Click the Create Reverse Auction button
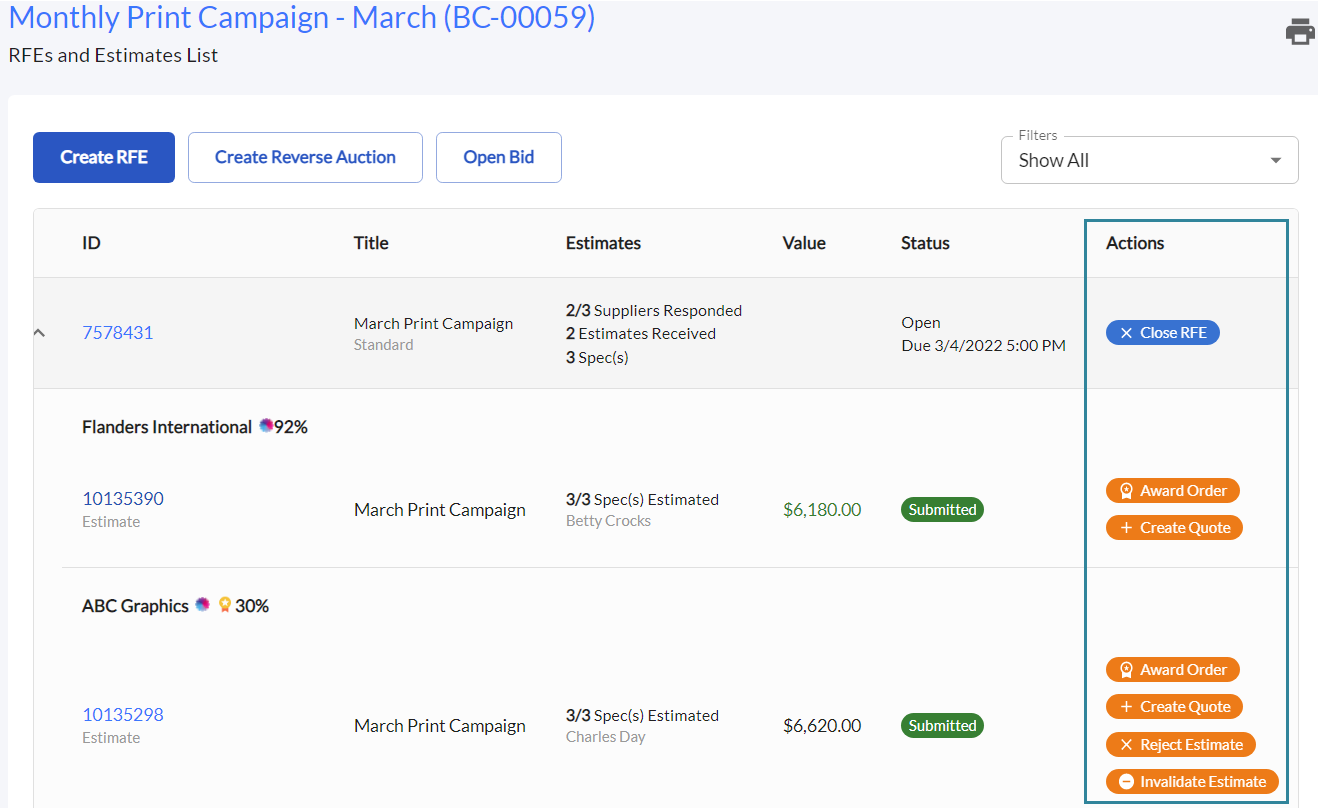This screenshot has width=1318, height=808. [x=305, y=157]
